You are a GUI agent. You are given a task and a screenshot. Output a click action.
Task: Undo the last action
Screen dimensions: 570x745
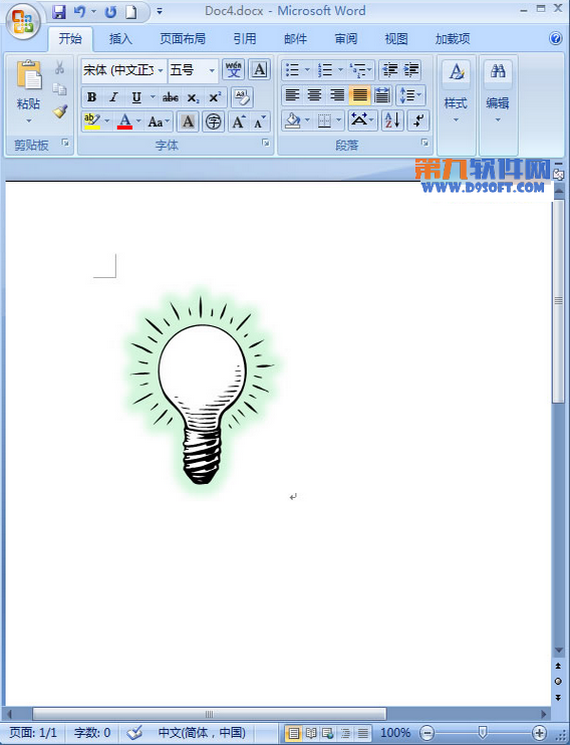click(80, 12)
